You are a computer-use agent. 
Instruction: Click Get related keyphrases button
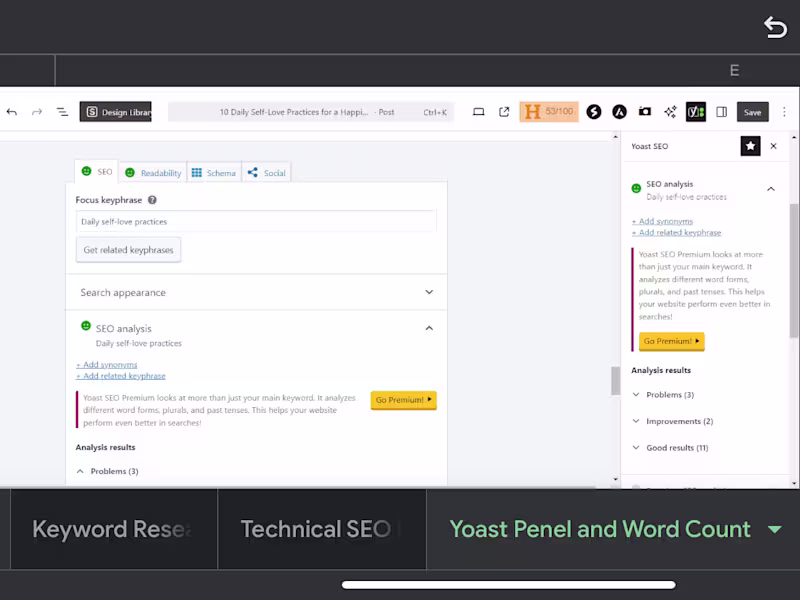[129, 250]
